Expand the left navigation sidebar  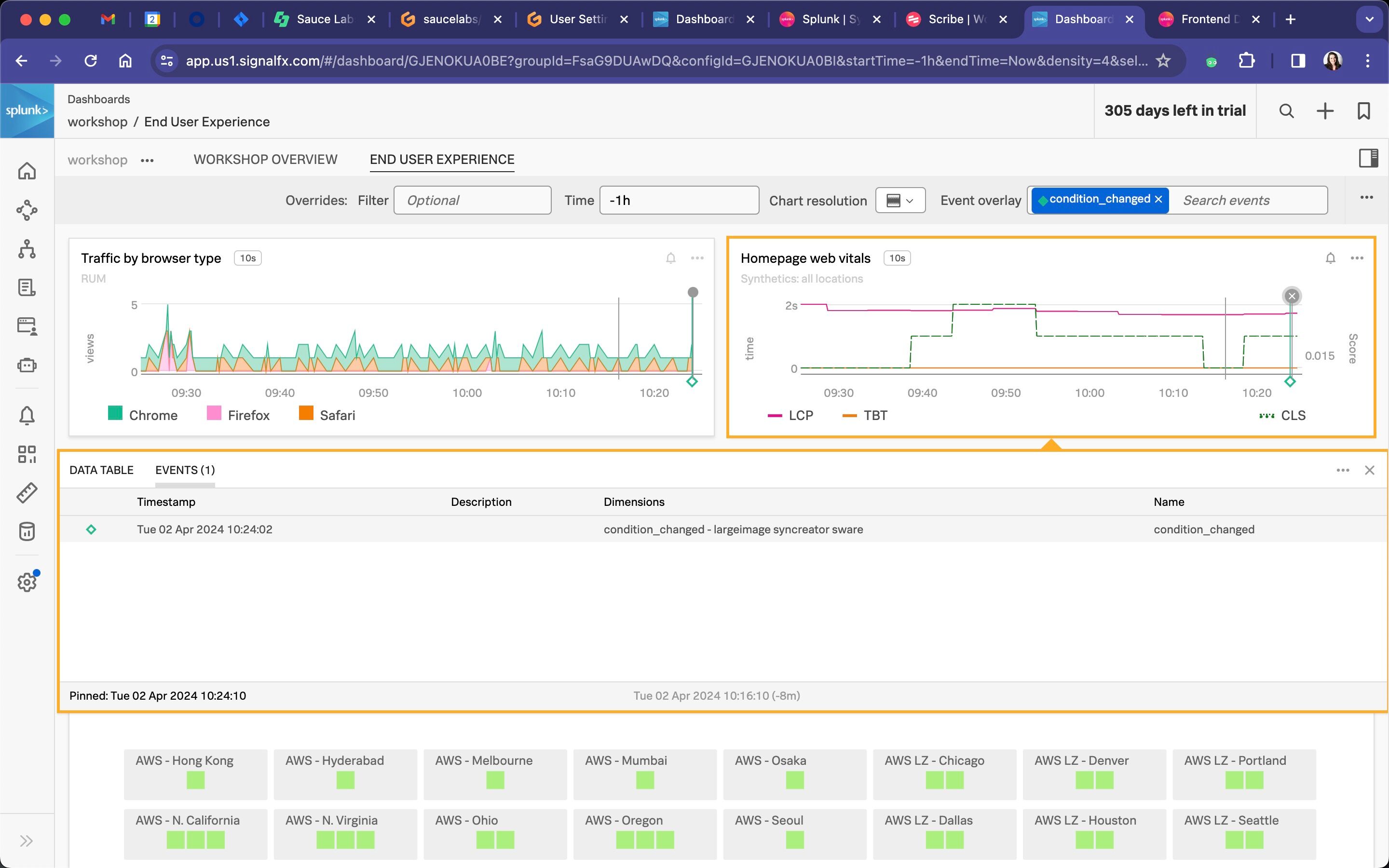27,841
